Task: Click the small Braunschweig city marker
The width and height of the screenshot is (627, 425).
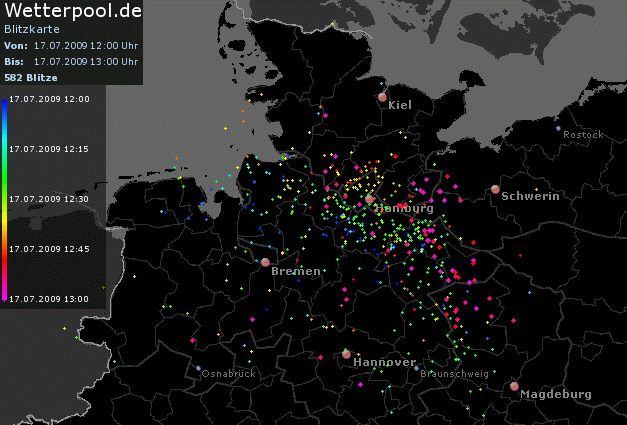Action: pyautogui.click(x=417, y=367)
